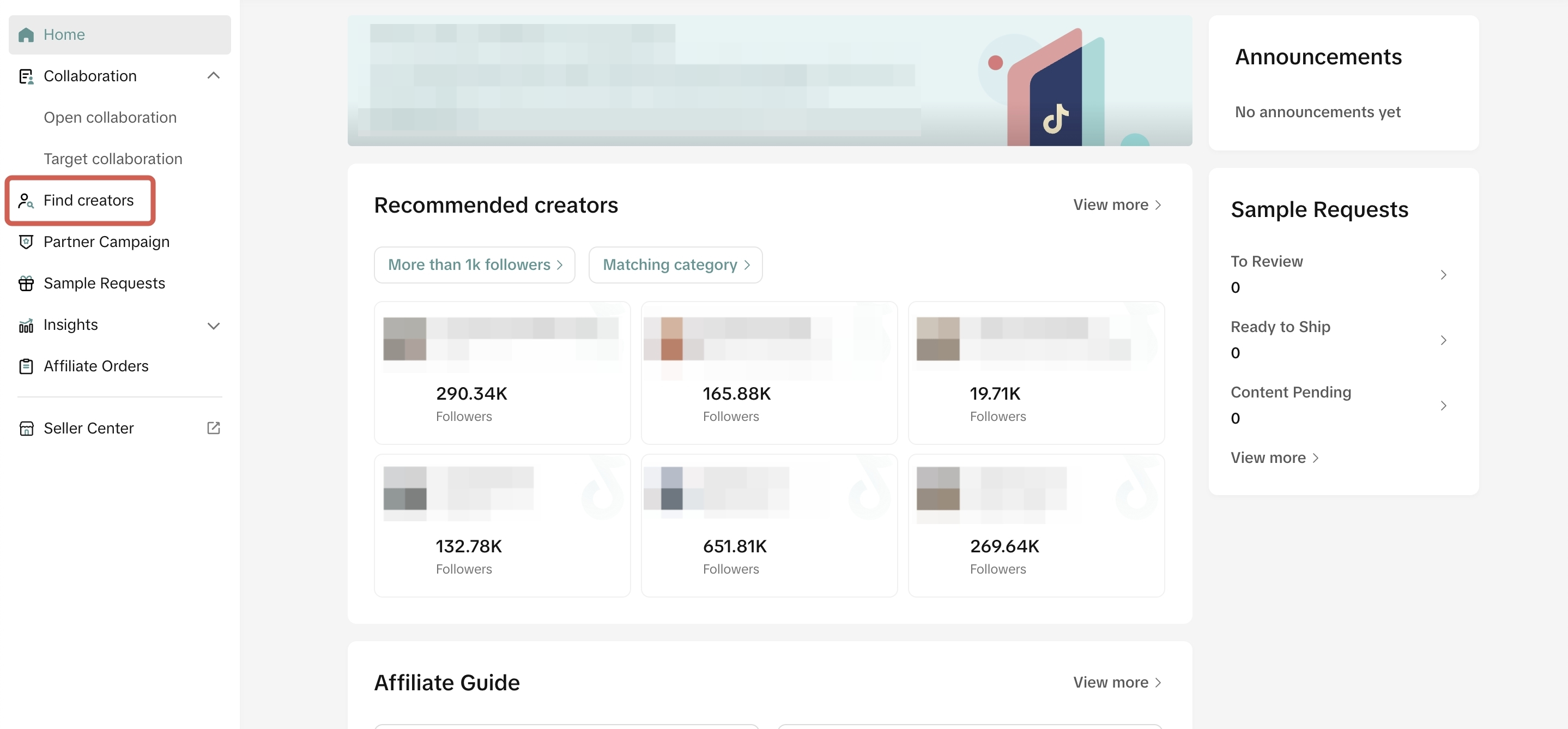
Task: Expand the Insights submenu chevron
Action: pyautogui.click(x=213, y=325)
